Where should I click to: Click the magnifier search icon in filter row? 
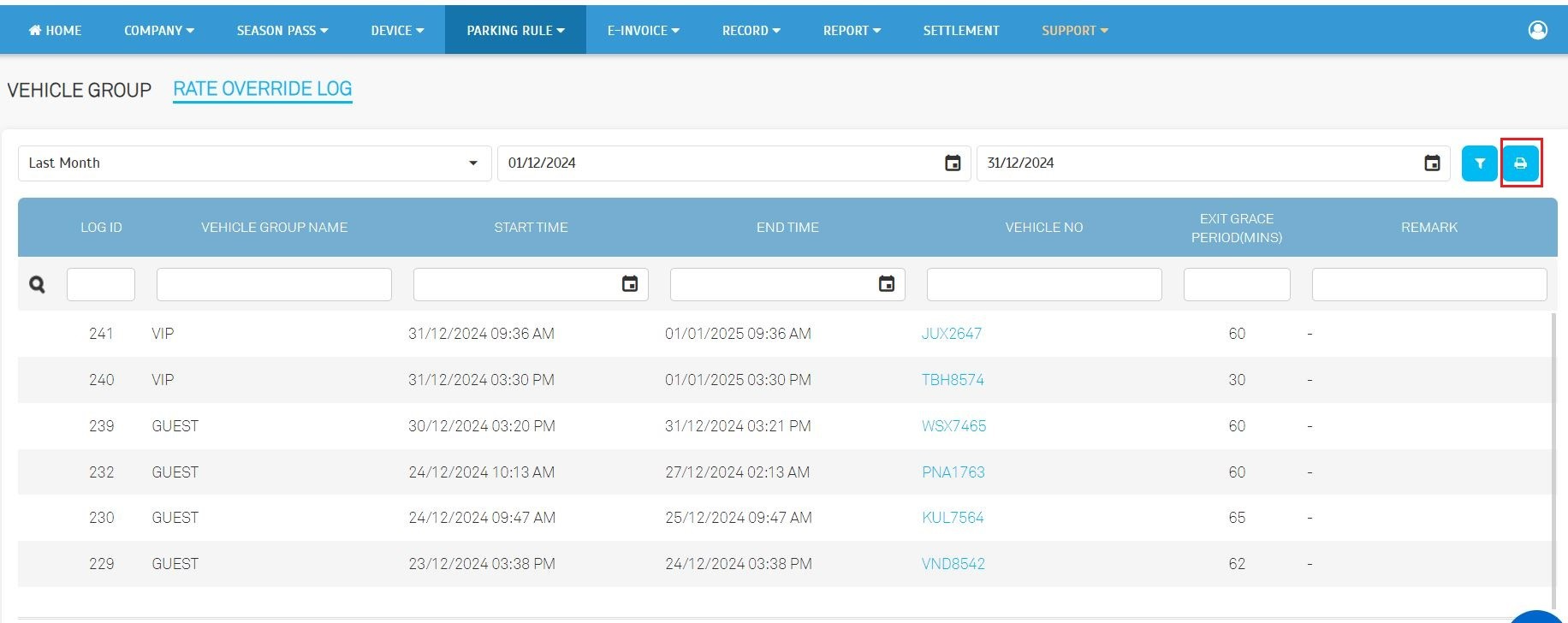coord(37,284)
